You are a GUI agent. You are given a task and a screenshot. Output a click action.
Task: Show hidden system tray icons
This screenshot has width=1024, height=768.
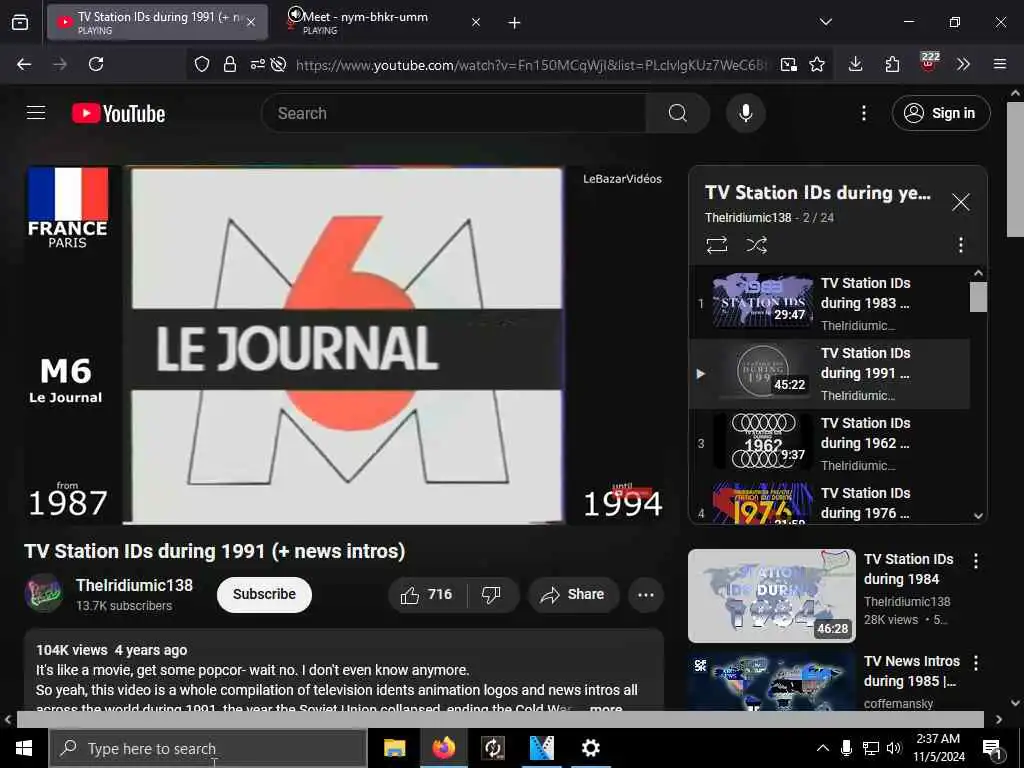click(822, 748)
